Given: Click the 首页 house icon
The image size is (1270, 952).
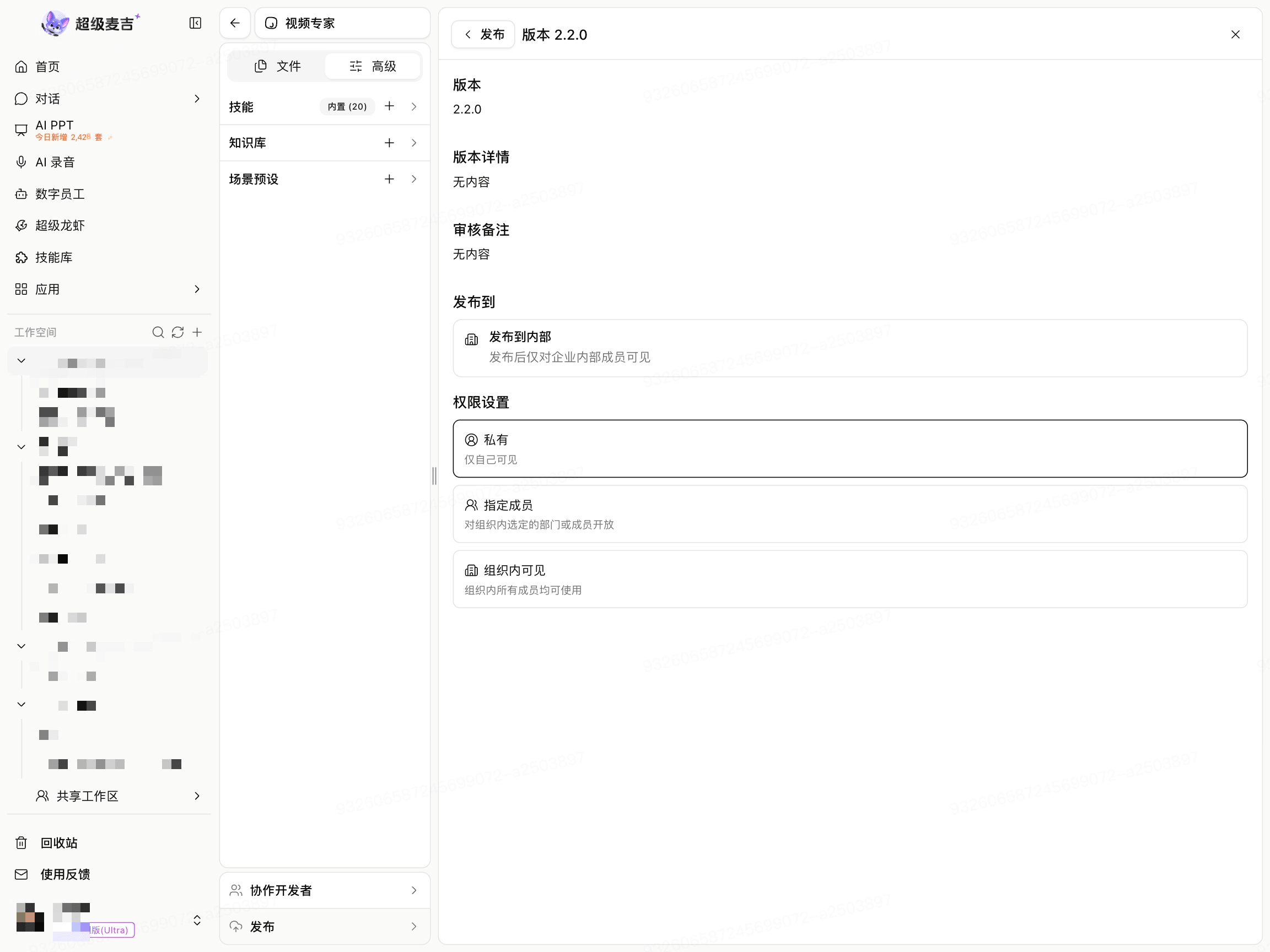Looking at the screenshot, I should tap(21, 67).
